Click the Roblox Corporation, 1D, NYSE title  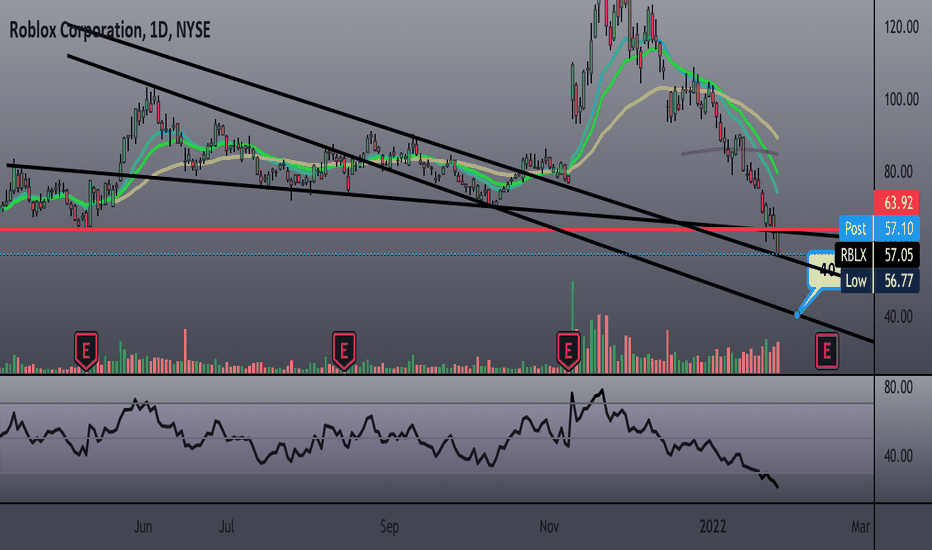click(110, 30)
